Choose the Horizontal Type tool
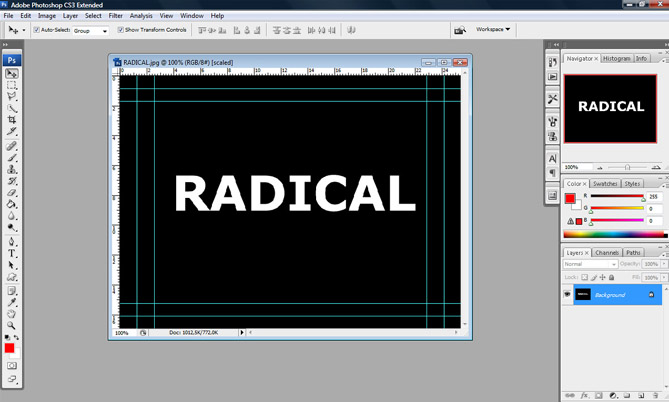 coord(12,254)
